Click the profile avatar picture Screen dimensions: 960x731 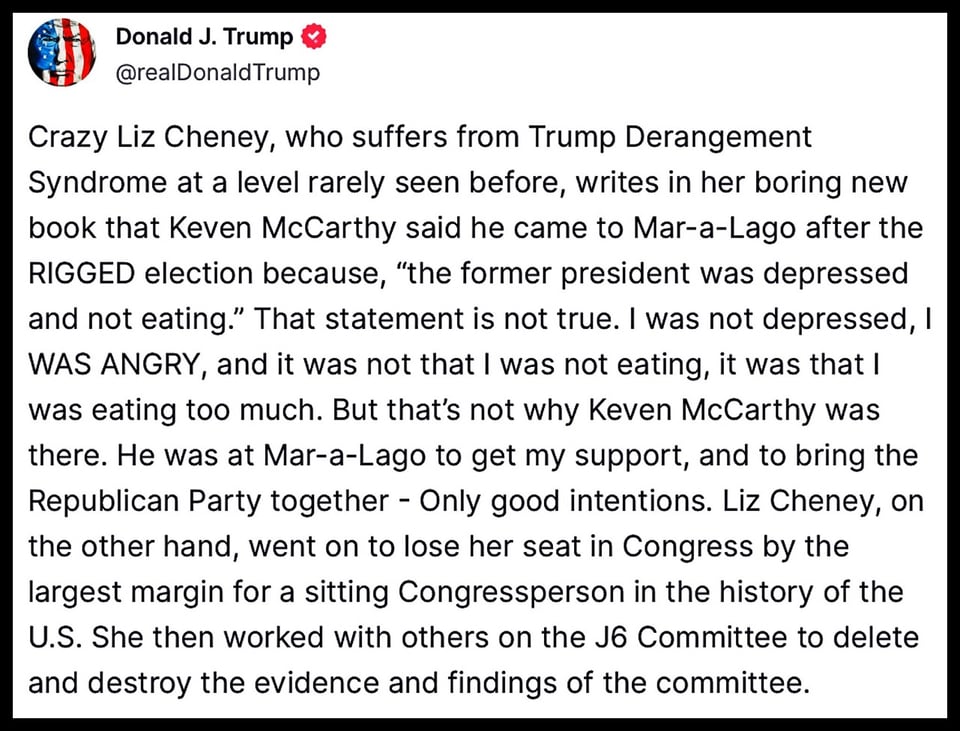(61, 53)
